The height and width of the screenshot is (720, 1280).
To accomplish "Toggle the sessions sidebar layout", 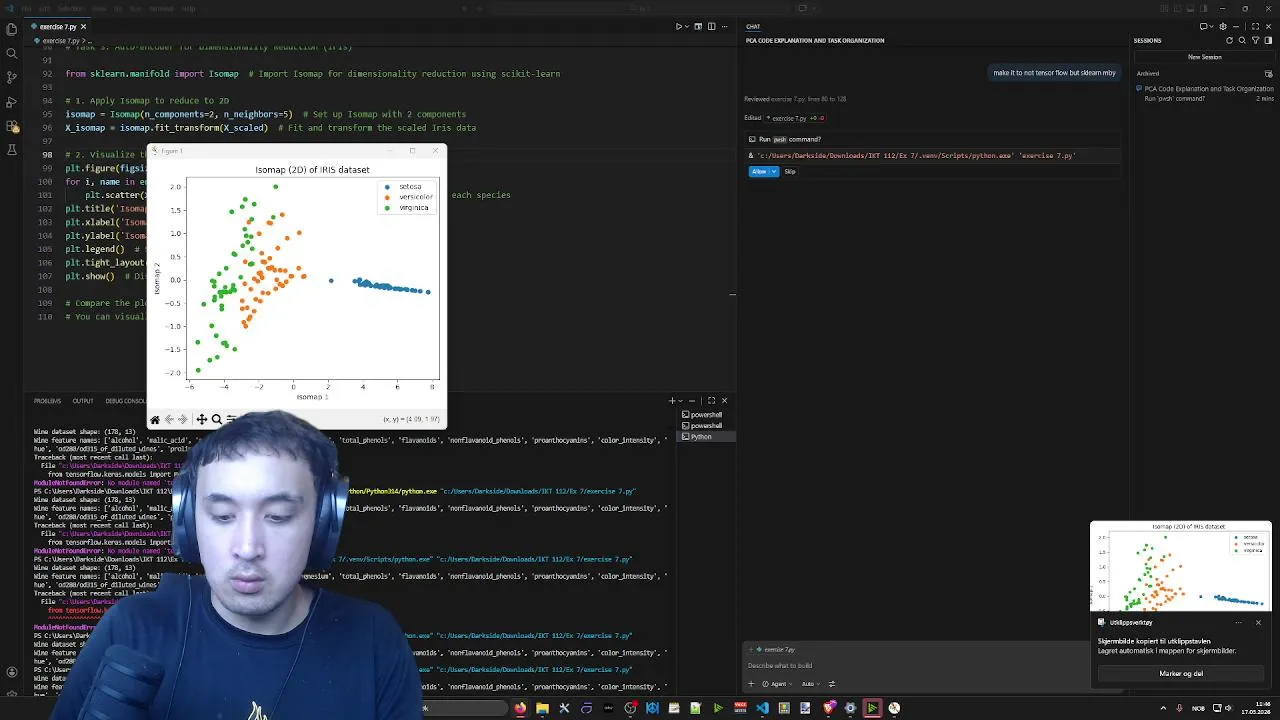I will click(x=1268, y=40).
